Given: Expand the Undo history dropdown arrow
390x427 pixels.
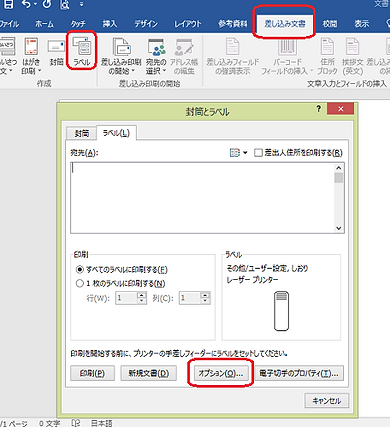Looking at the screenshot, I should (x=35, y=4).
